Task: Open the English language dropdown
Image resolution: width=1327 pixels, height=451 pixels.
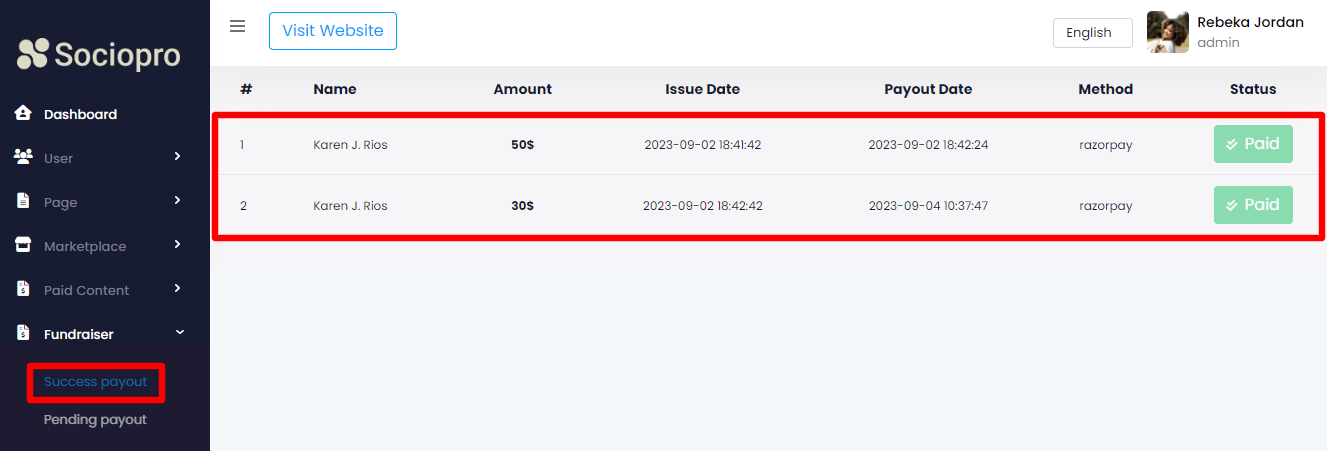Action: click(1092, 33)
